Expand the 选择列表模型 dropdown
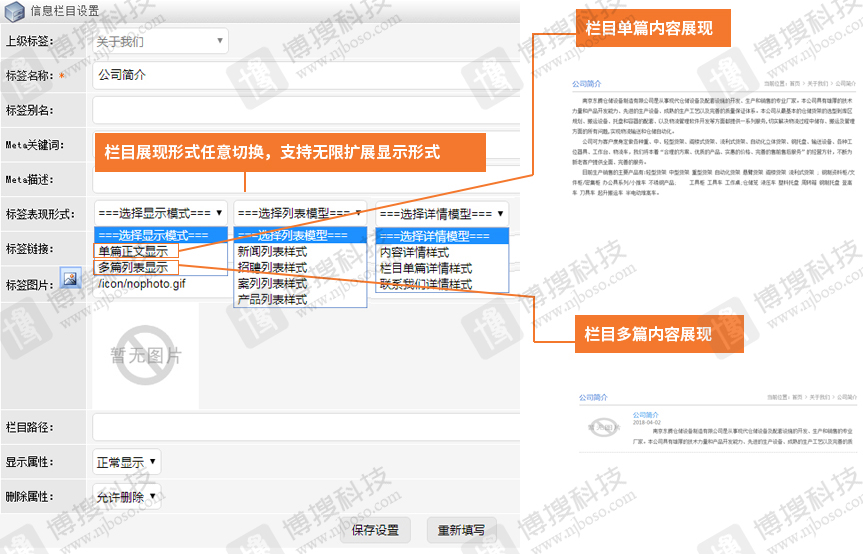 pyautogui.click(x=299, y=214)
